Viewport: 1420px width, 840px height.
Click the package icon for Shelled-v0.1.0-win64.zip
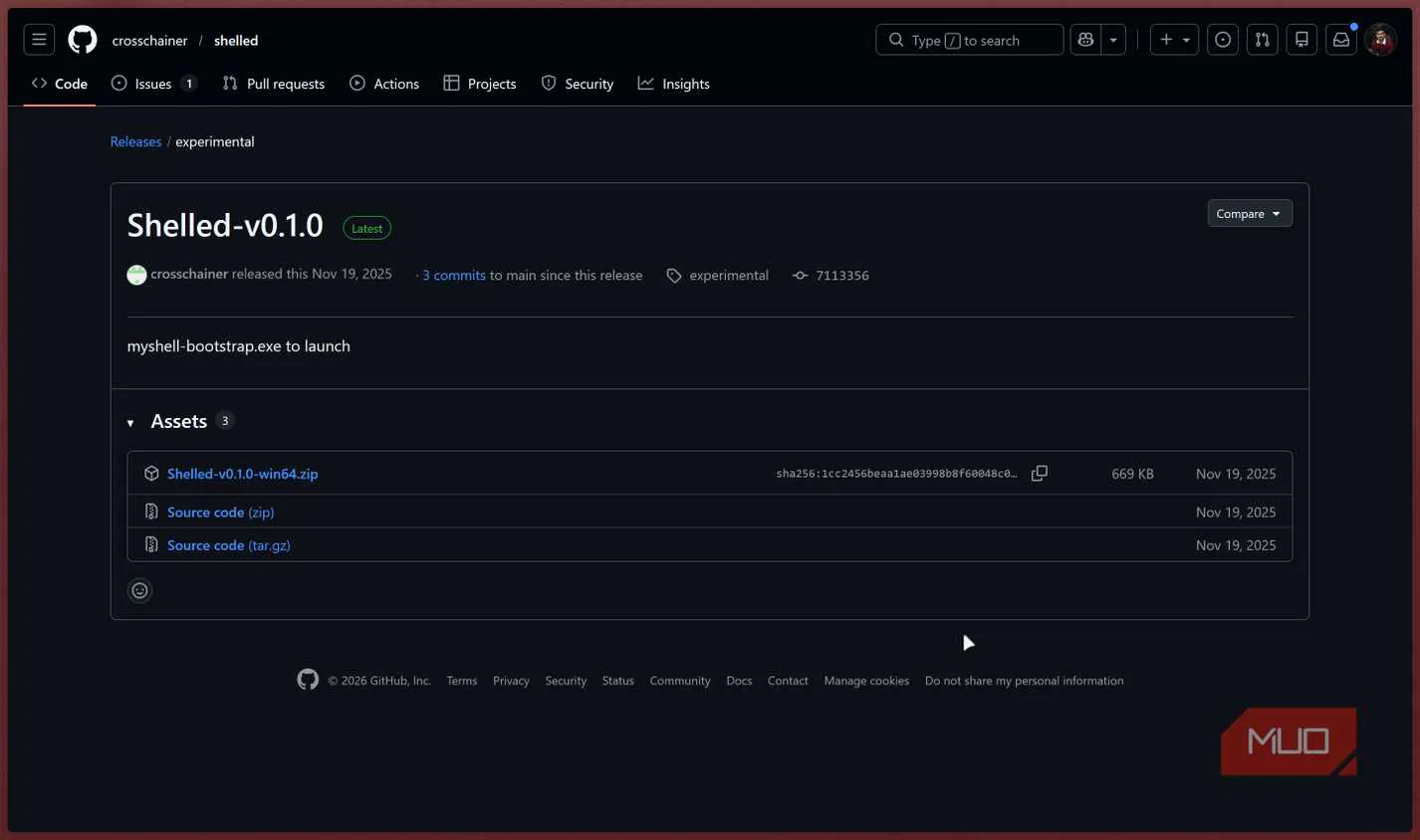[x=151, y=474]
